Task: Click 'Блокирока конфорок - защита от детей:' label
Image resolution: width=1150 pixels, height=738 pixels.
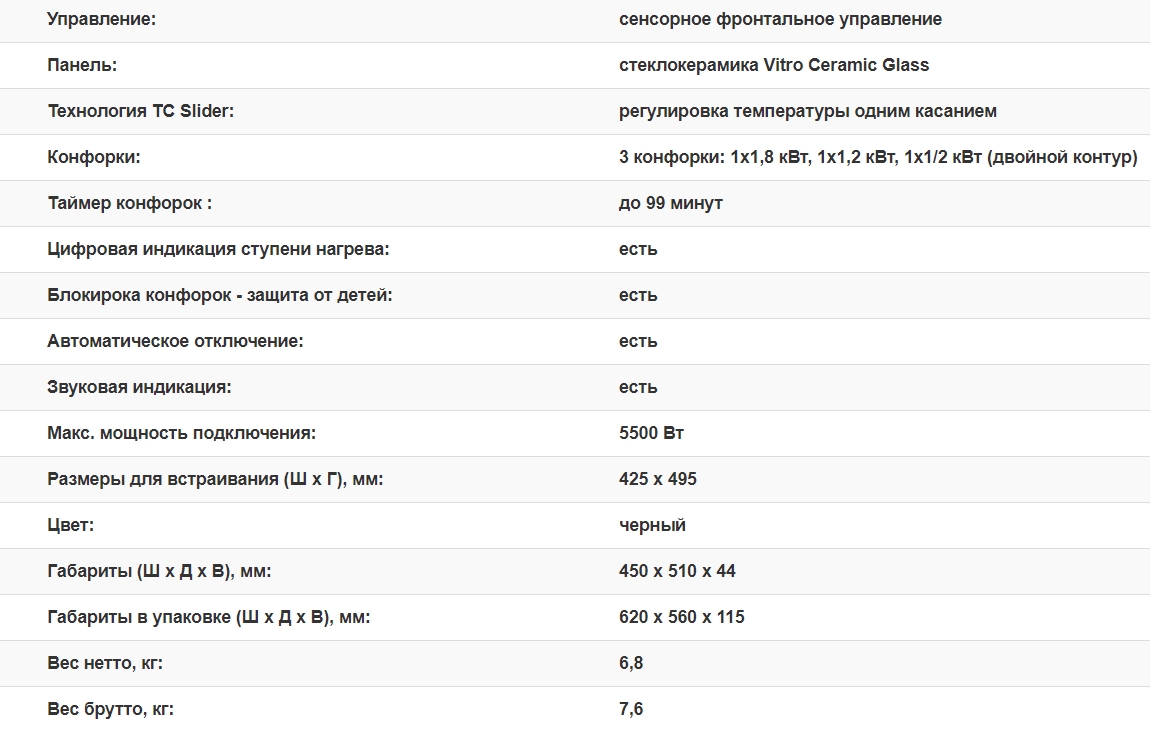Action: [x=219, y=295]
